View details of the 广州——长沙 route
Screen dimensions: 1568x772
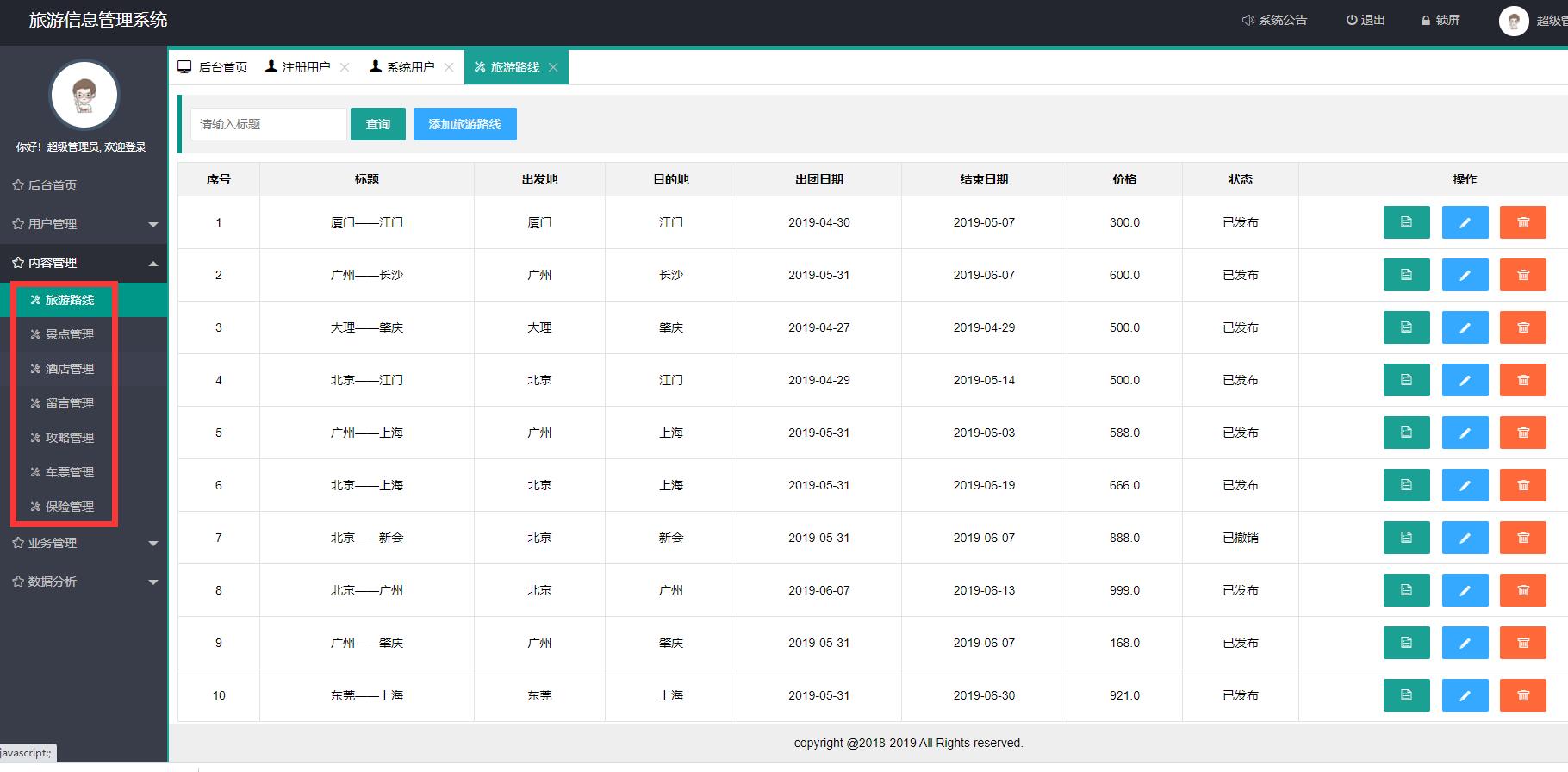pos(1406,275)
